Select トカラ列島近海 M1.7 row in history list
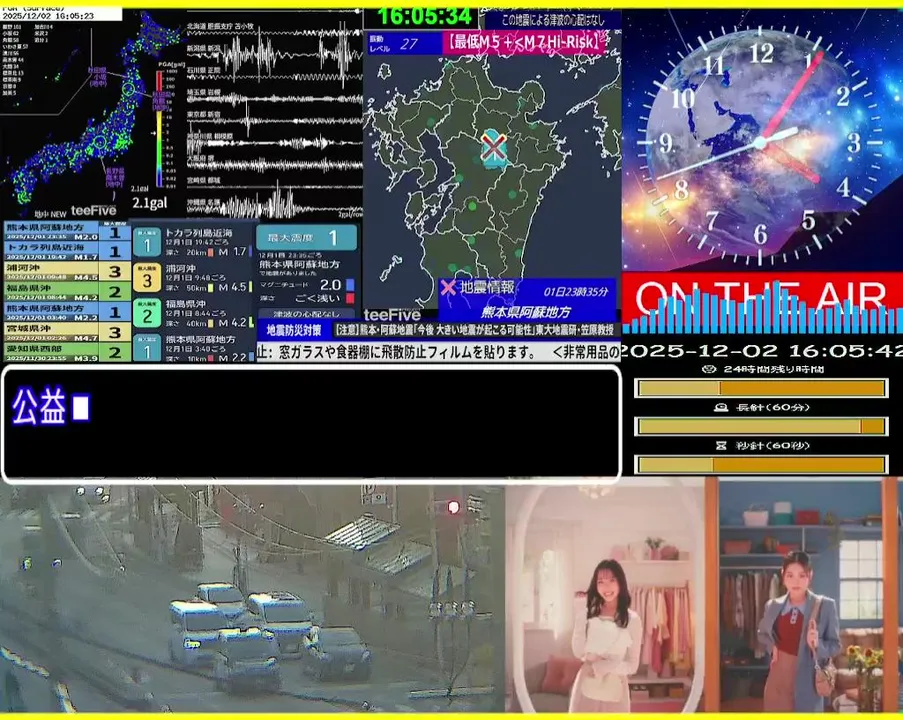 (67, 251)
